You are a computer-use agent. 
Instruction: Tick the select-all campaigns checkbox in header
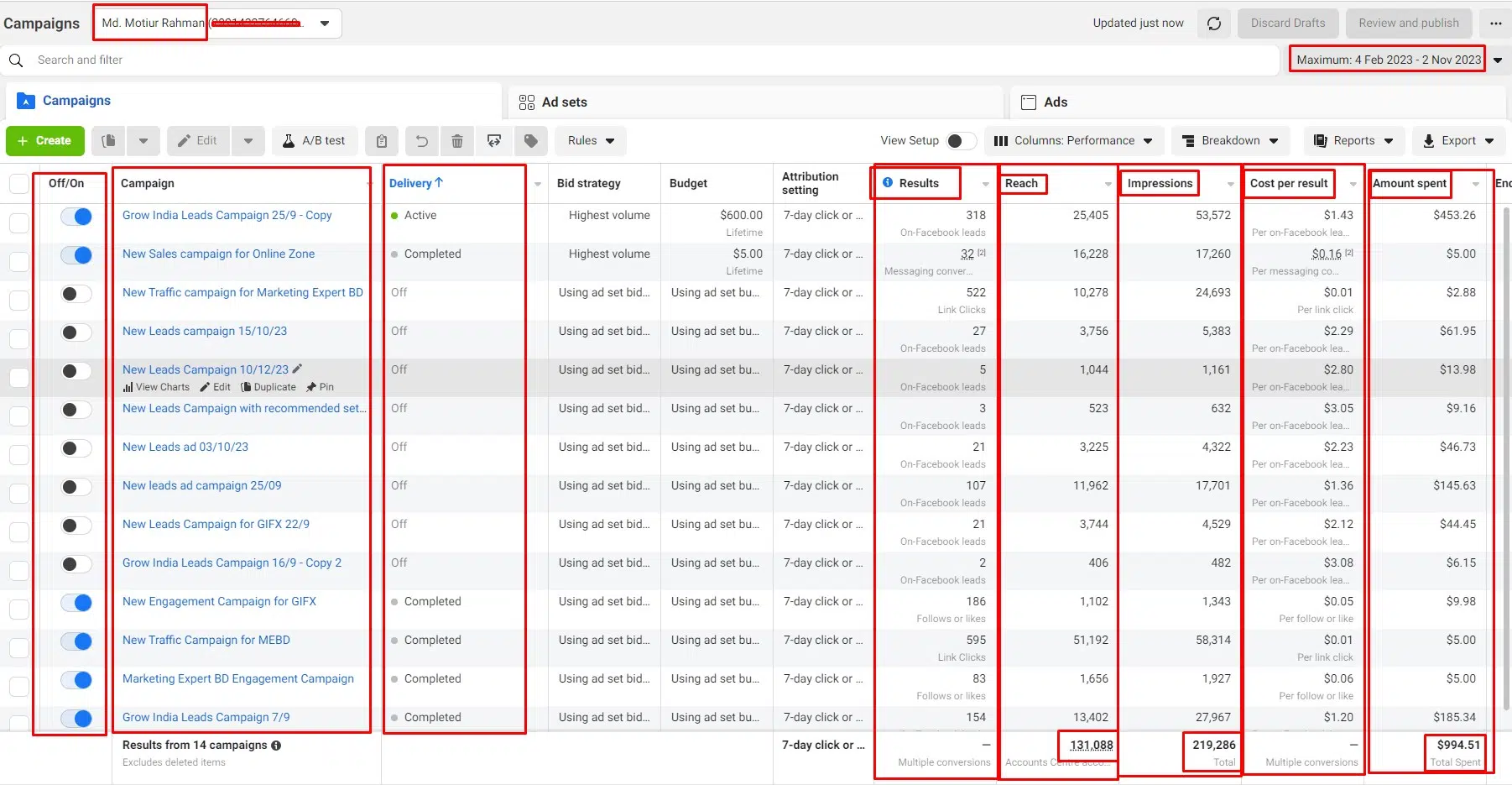pyautogui.click(x=18, y=184)
